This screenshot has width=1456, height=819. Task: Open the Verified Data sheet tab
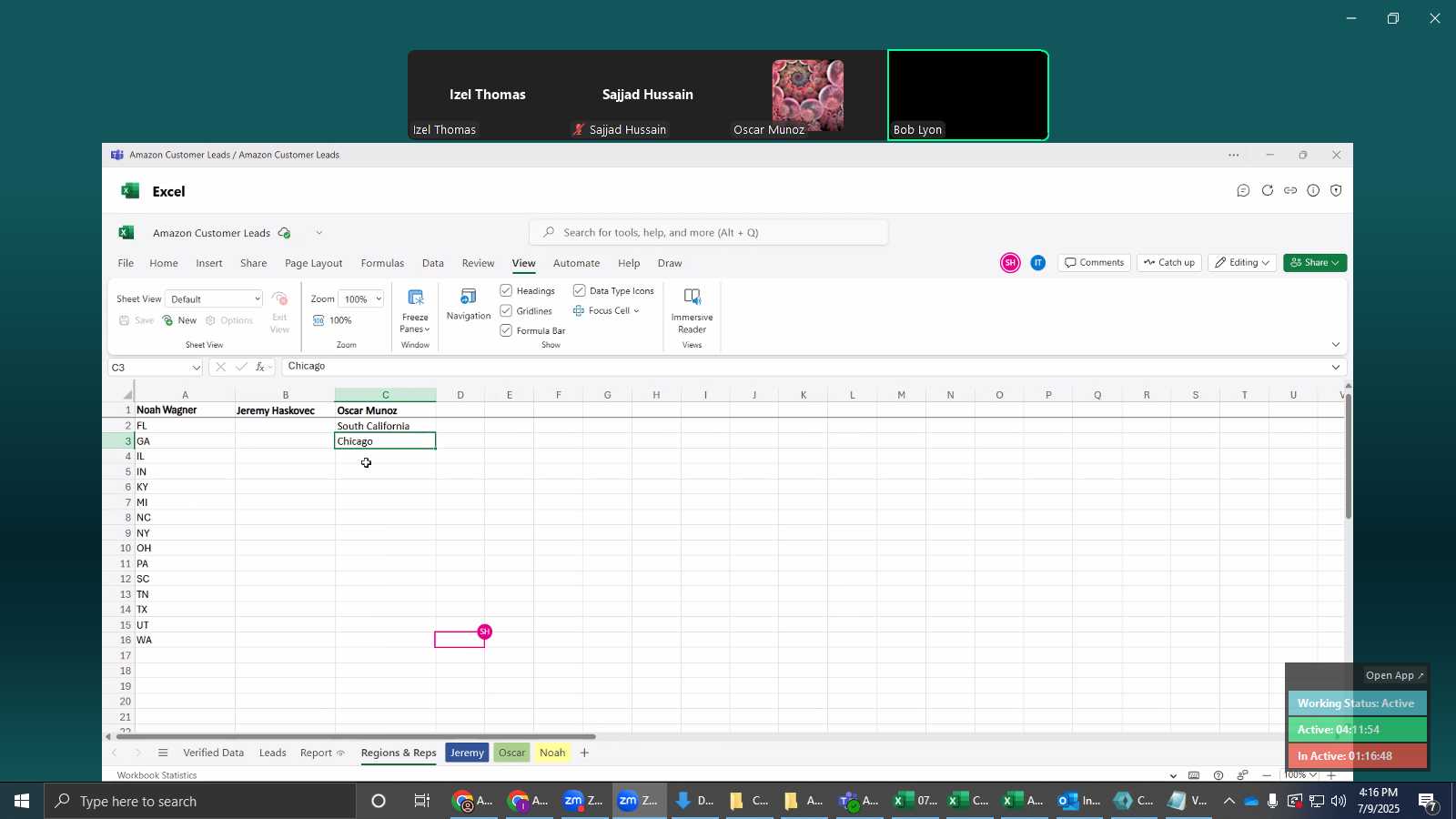pyautogui.click(x=214, y=753)
